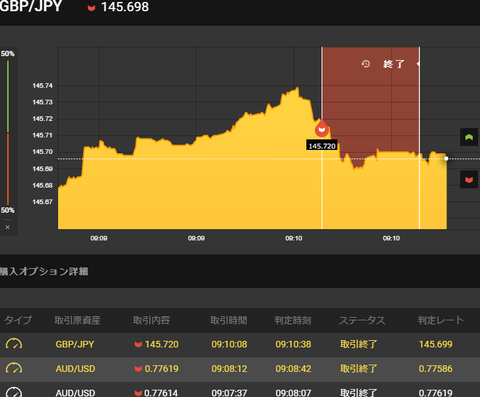This screenshot has width=480, height=397.
Task: Click the 145.70 price axis label
Action: pos(42,152)
